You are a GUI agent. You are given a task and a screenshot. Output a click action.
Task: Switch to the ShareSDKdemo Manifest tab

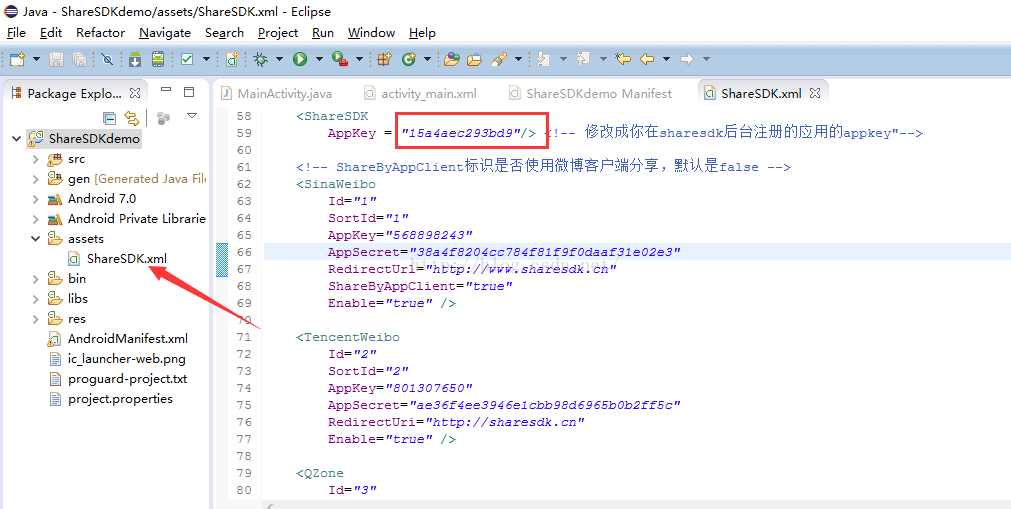tap(591, 94)
